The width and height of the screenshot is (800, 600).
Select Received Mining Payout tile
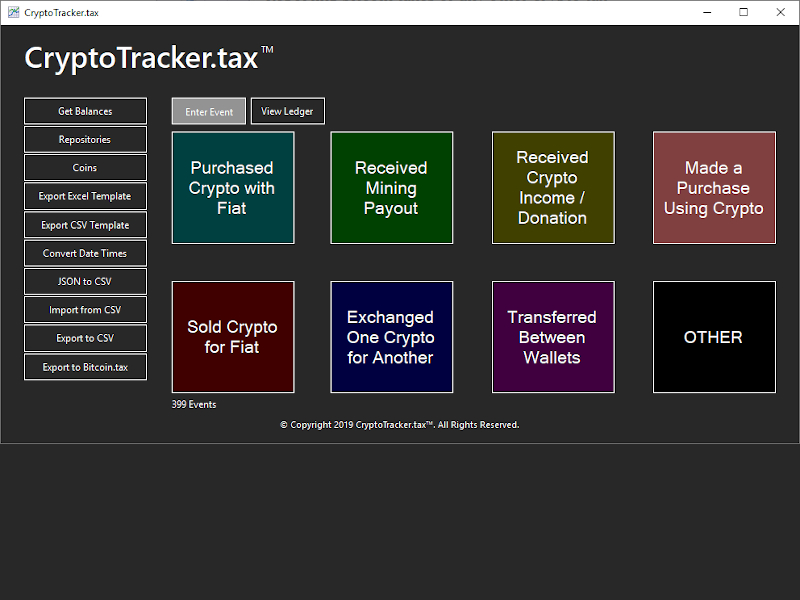click(391, 188)
